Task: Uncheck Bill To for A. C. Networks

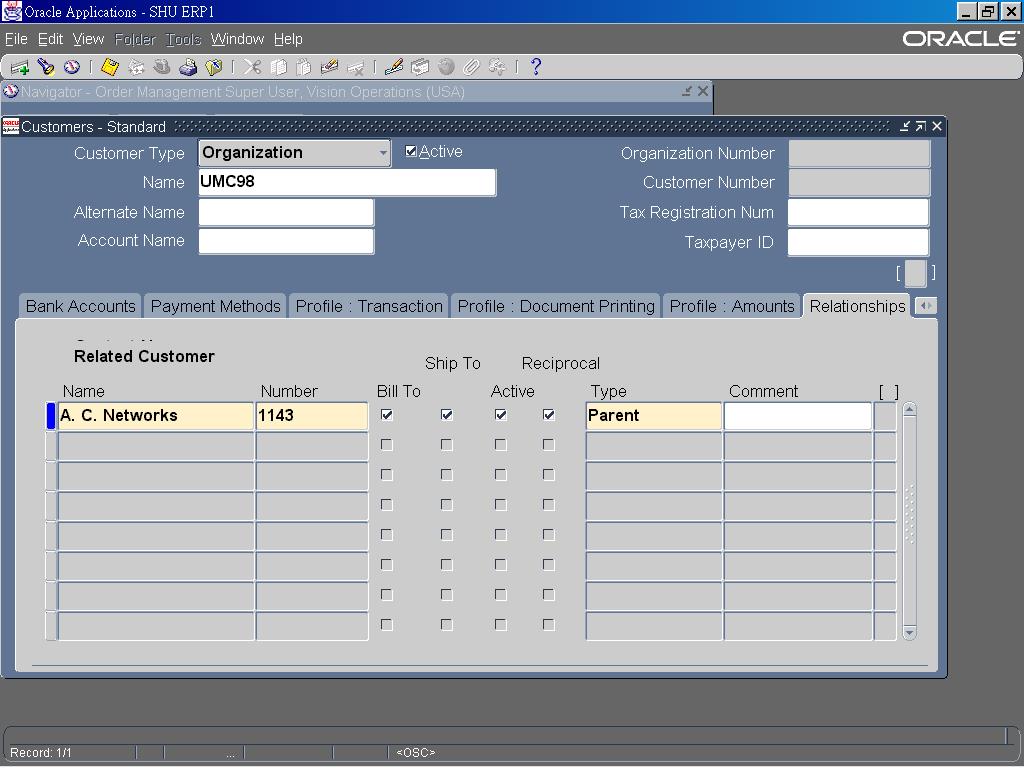Action: (387, 415)
